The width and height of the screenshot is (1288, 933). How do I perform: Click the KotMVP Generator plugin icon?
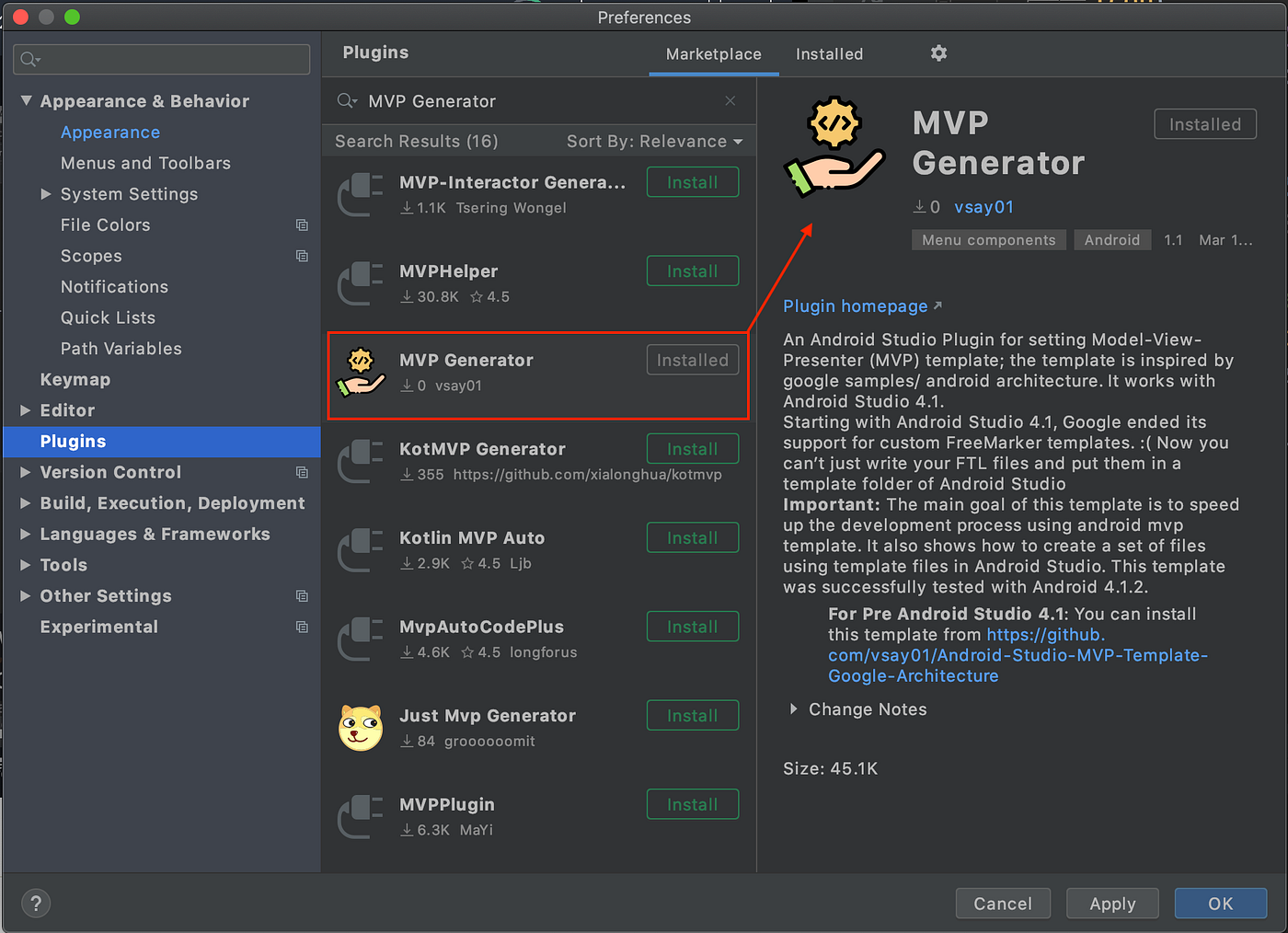(x=361, y=461)
